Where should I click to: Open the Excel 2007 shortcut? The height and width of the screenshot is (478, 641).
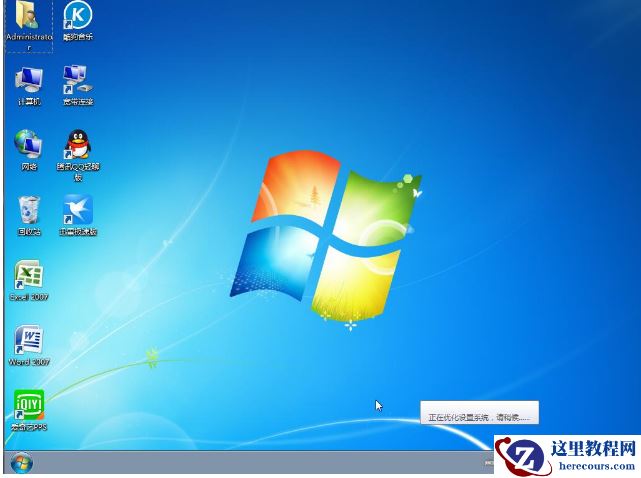(29, 281)
